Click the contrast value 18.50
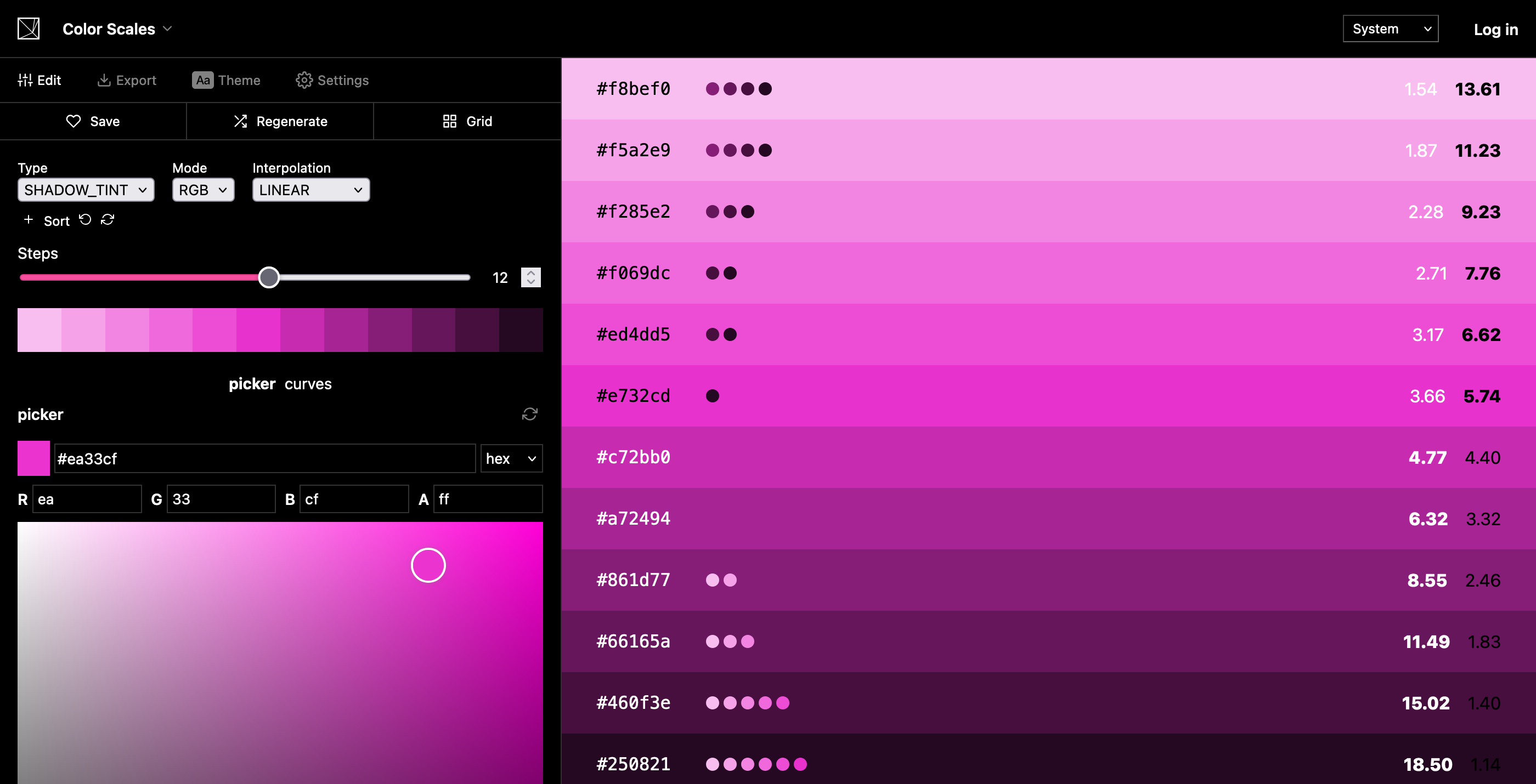This screenshot has height=784, width=1536. pyautogui.click(x=1427, y=764)
